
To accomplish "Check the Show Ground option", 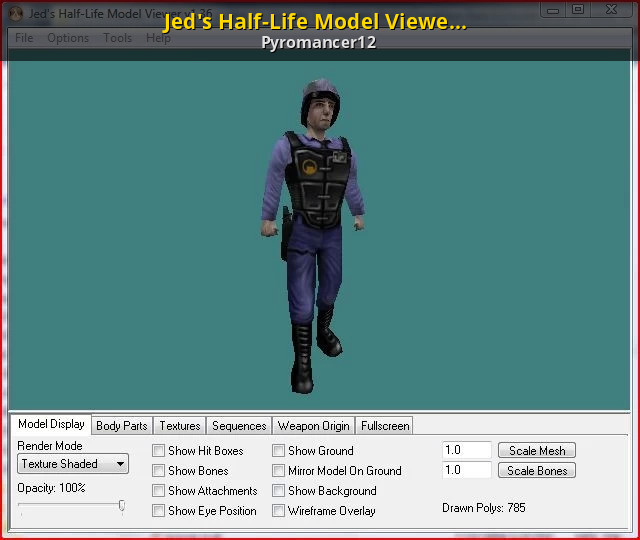I will [x=279, y=451].
